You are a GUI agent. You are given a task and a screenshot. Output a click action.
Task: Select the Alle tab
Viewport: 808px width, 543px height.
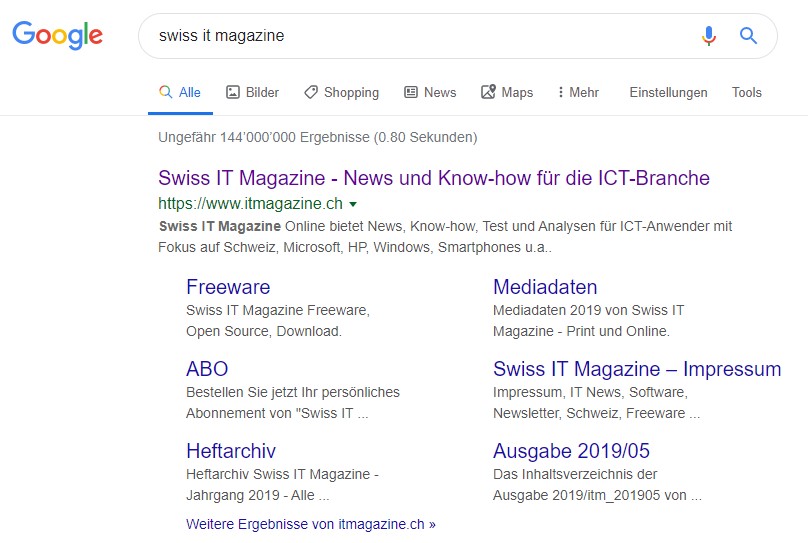tap(180, 93)
